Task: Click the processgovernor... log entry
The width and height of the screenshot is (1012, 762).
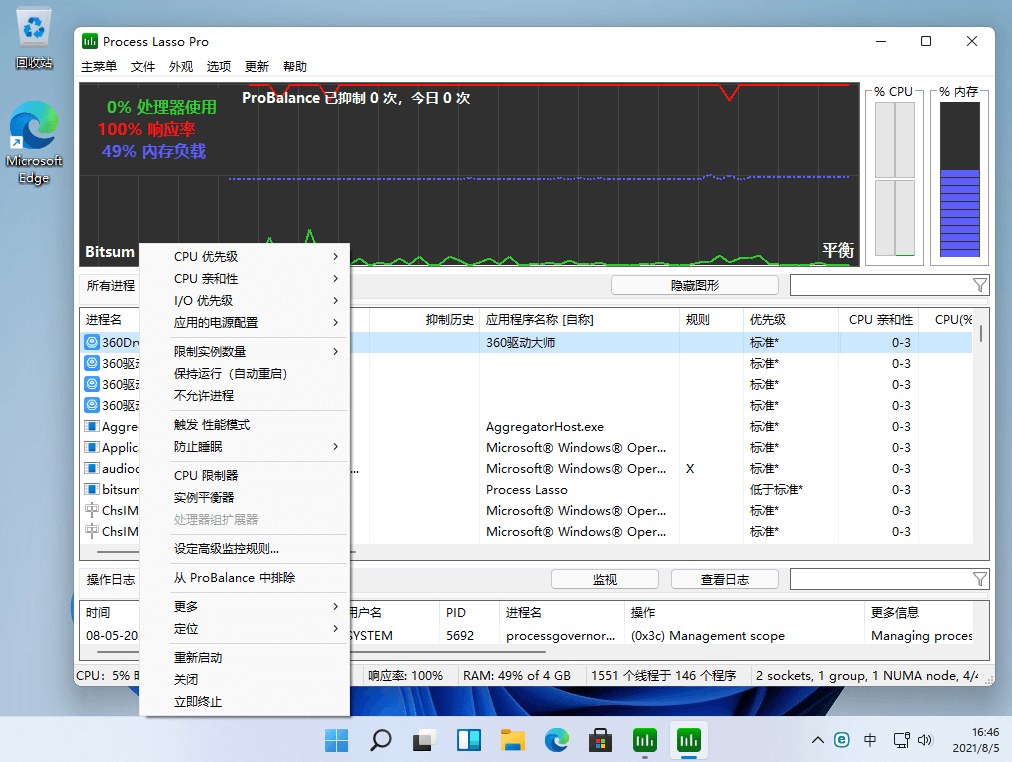Action: [560, 636]
